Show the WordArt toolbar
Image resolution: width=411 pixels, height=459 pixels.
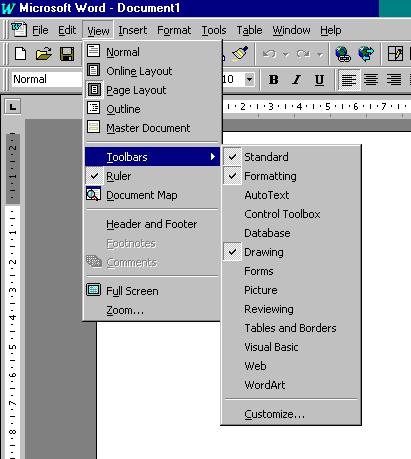click(x=291, y=385)
